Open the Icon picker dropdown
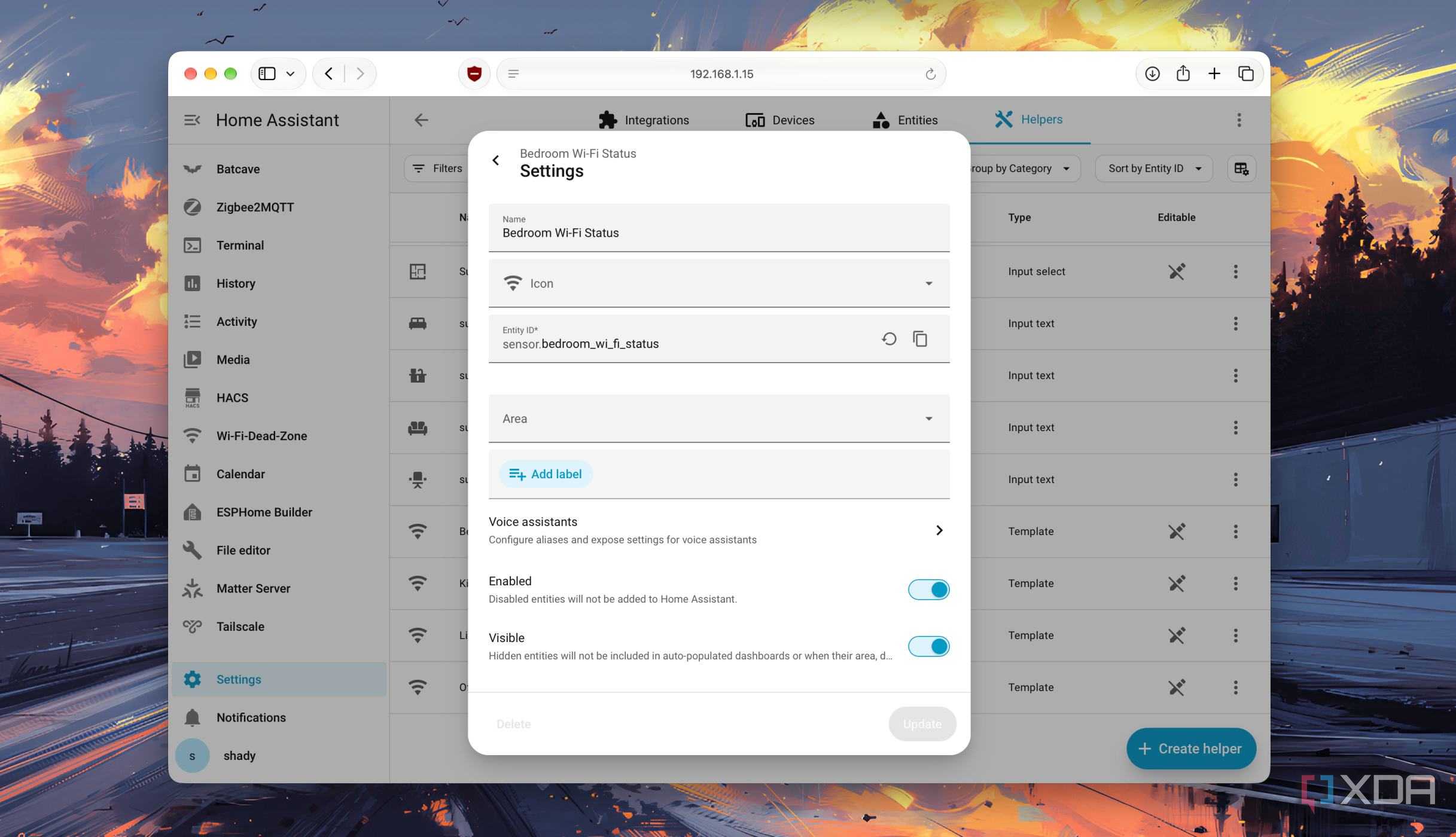 pos(719,283)
